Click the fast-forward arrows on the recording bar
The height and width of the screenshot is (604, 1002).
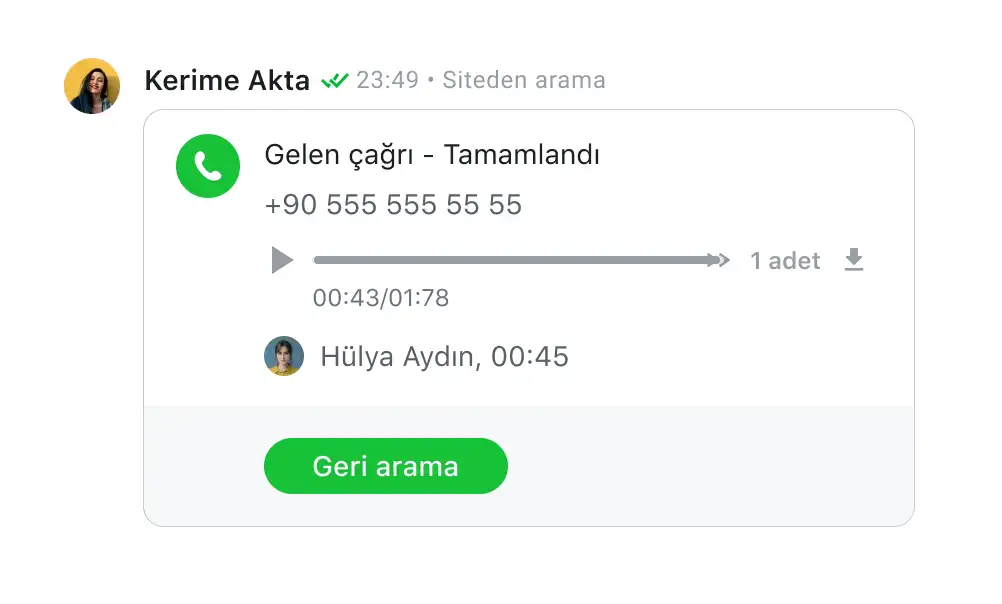pos(719,260)
